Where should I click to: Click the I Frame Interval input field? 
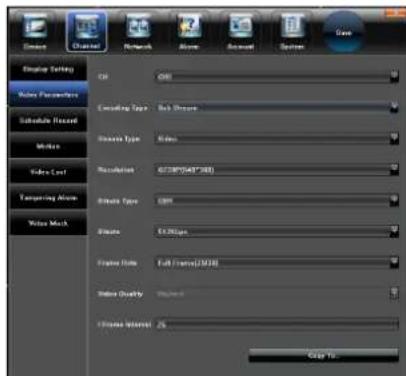click(x=277, y=324)
